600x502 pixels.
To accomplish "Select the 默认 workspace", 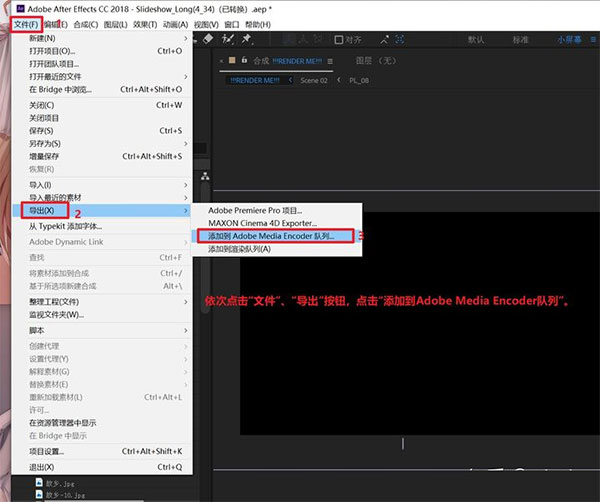I will (x=475, y=41).
